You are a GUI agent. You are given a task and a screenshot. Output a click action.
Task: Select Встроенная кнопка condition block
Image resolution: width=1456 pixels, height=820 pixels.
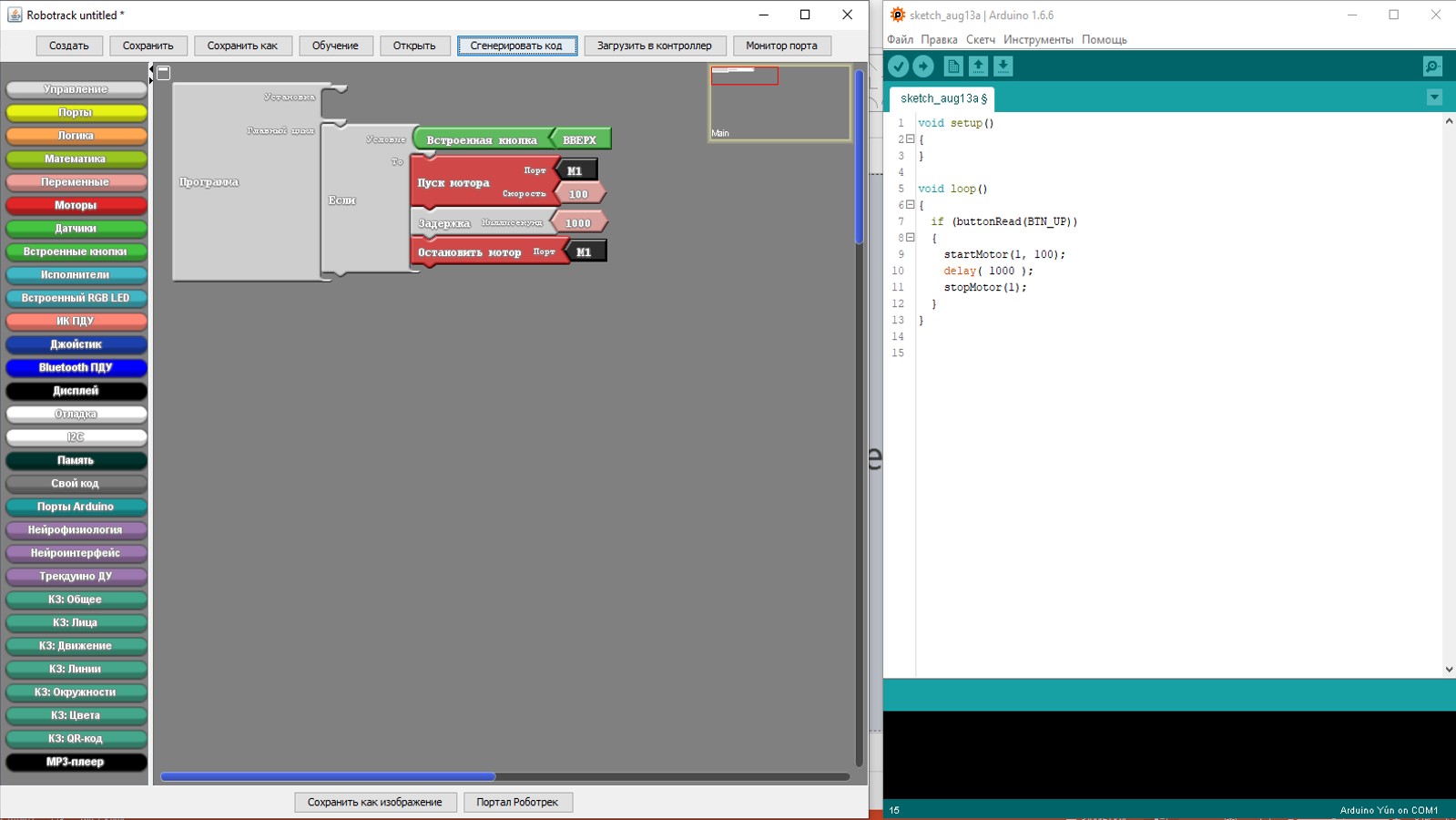click(x=482, y=139)
